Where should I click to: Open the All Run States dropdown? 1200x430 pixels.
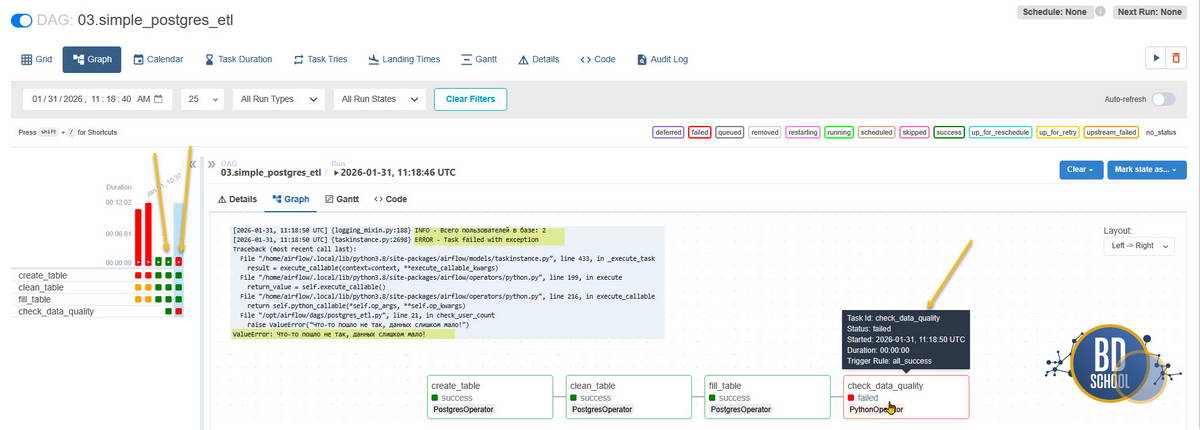[x=380, y=99]
